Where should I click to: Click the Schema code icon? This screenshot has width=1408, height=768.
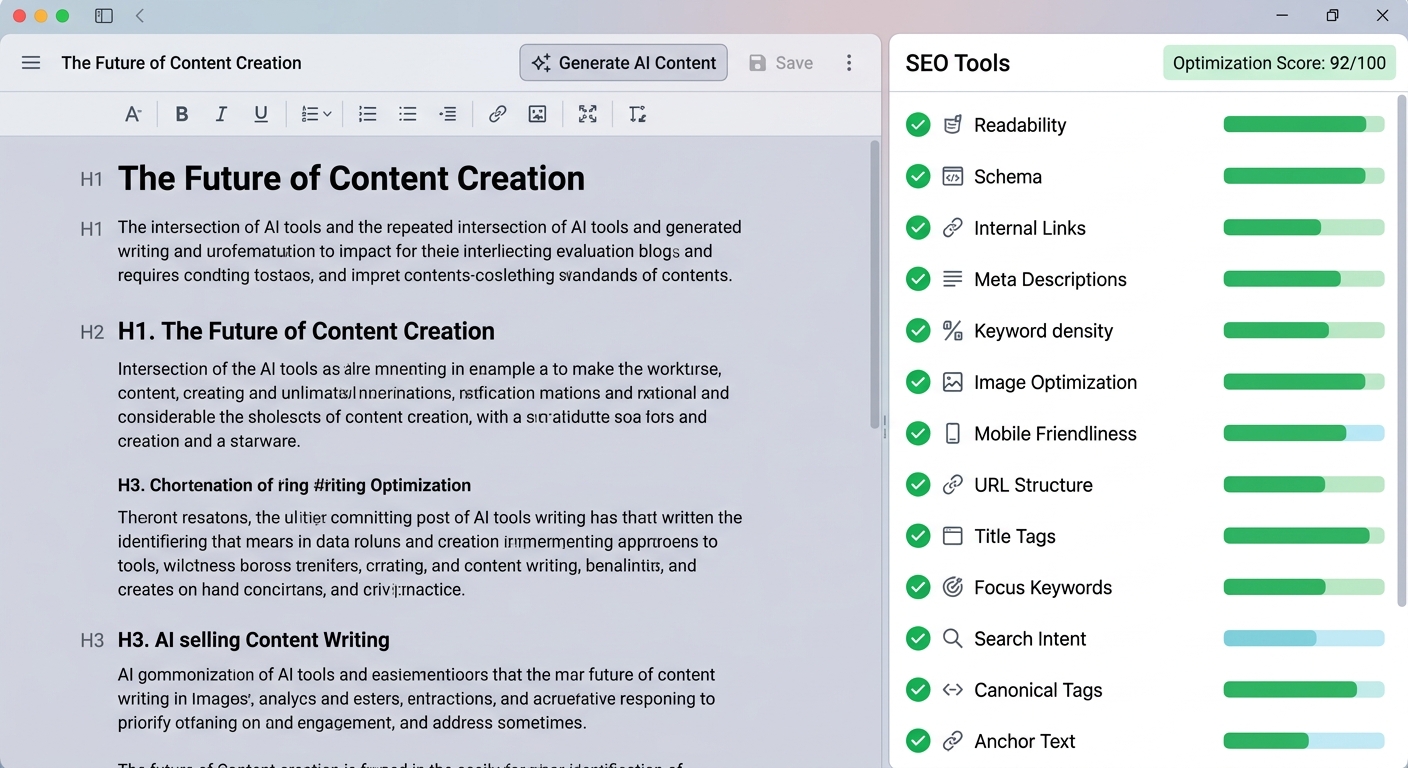[953, 176]
